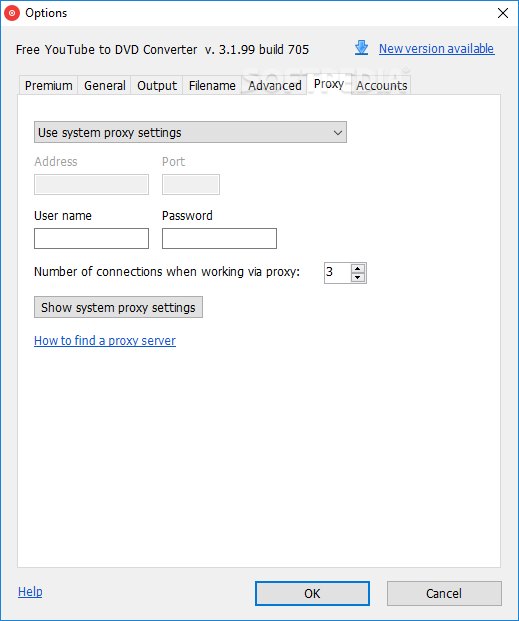Open the Help link
Image resolution: width=519 pixels, height=621 pixels.
(x=30, y=592)
